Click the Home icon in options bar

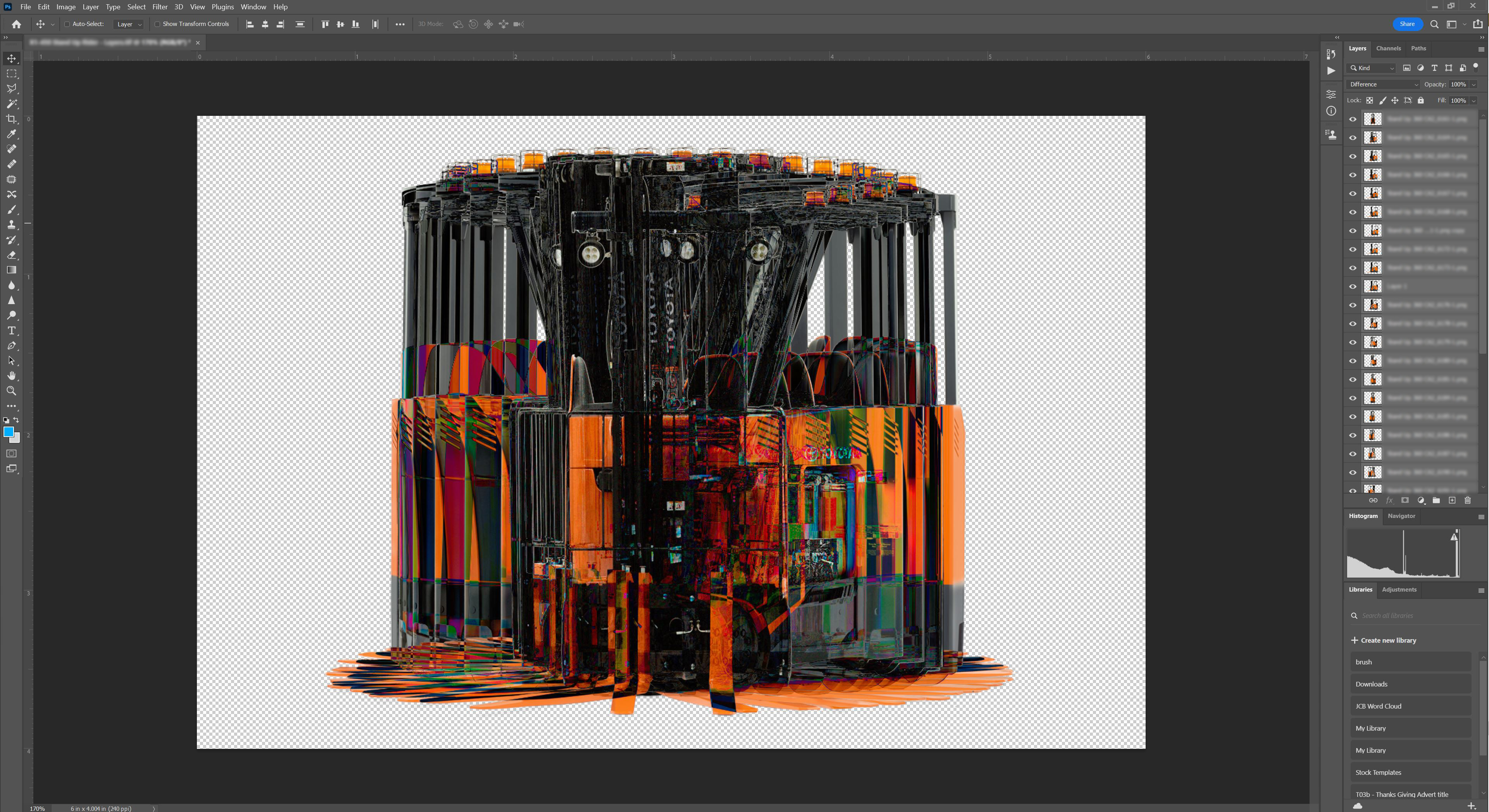[x=16, y=24]
